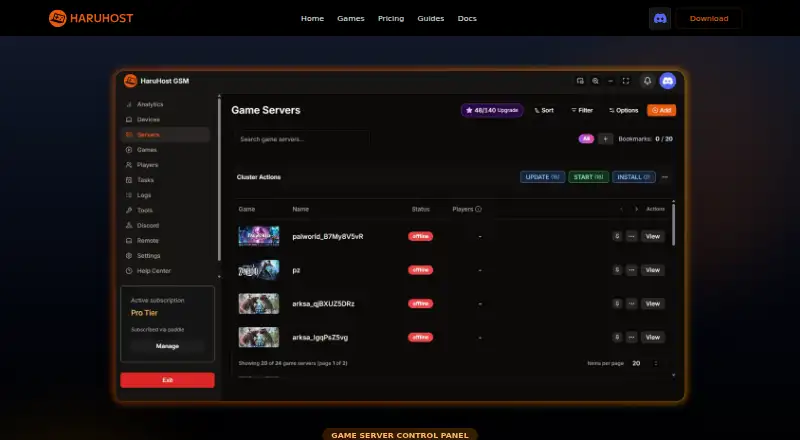
Task: Open the Sort dropdown
Action: (x=544, y=110)
